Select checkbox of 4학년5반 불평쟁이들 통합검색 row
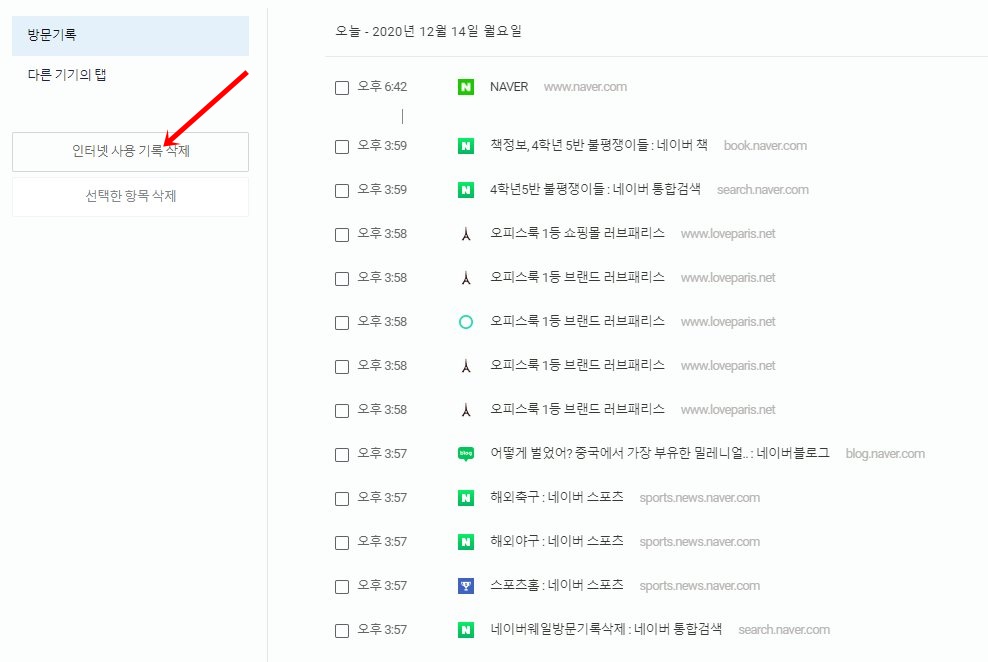Viewport: 988px width, 662px height. 342,191
